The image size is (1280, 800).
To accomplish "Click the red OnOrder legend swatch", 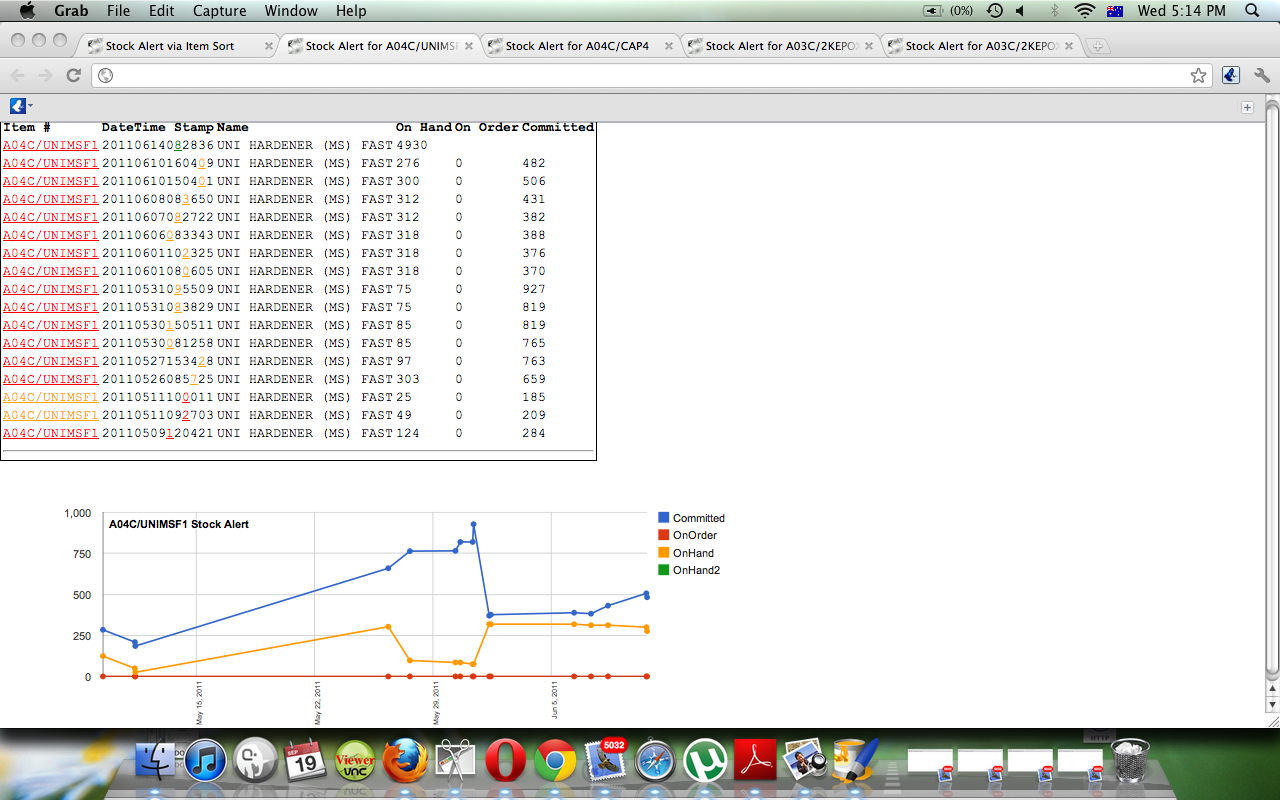I will coord(663,535).
